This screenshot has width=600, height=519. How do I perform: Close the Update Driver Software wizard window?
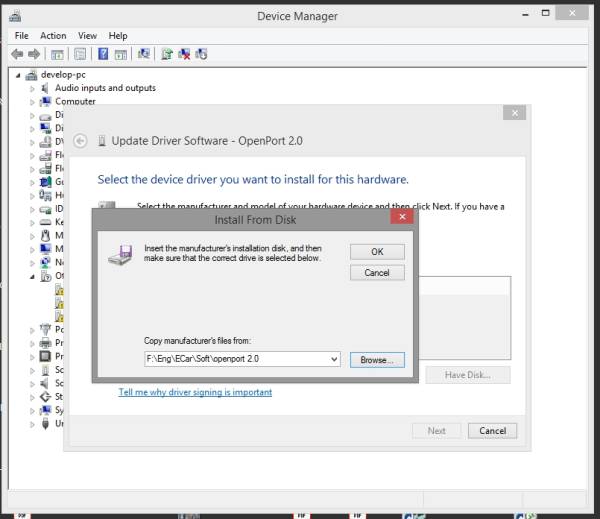coord(515,113)
